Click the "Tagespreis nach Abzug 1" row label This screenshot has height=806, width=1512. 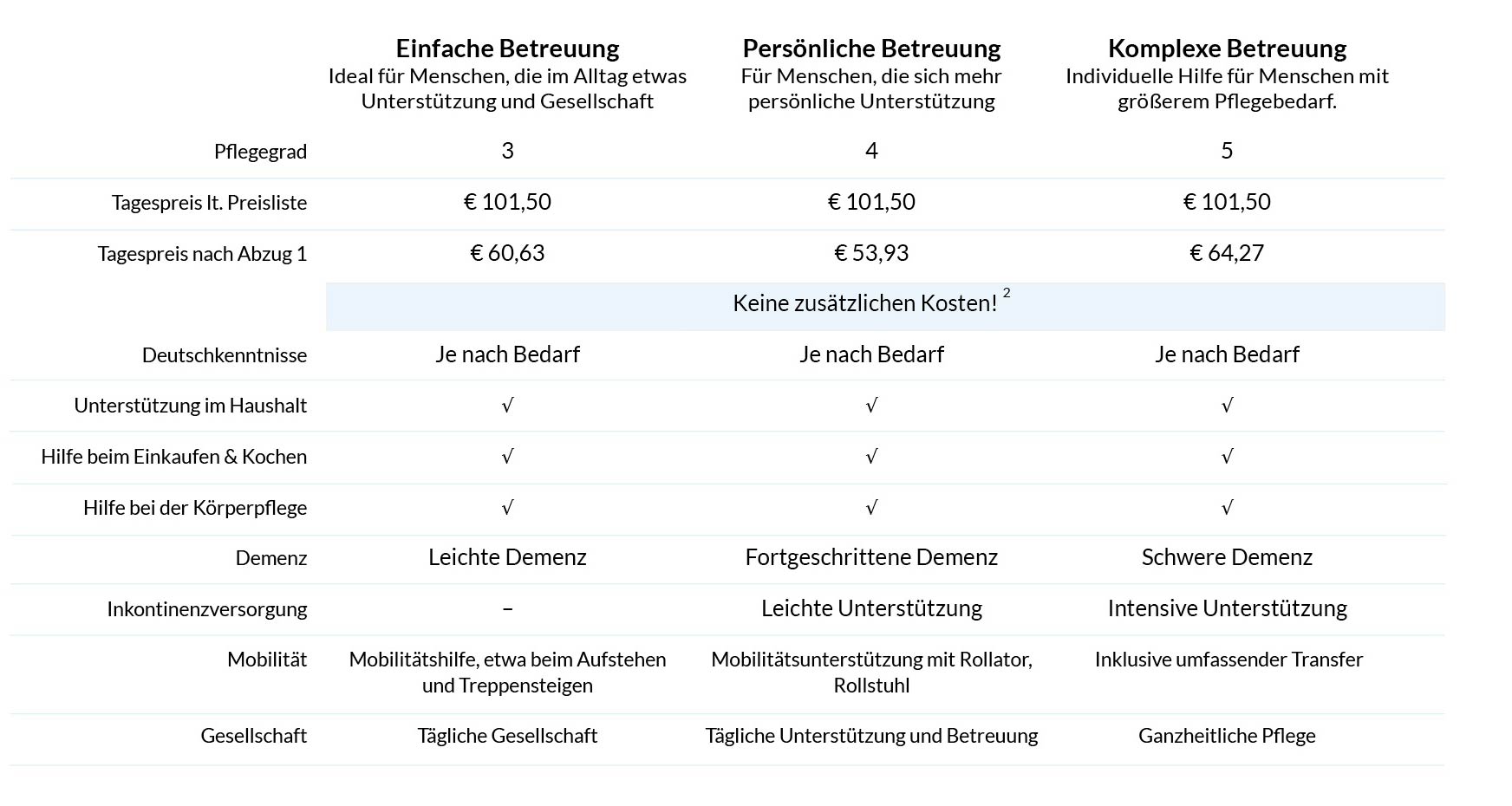click(x=202, y=254)
